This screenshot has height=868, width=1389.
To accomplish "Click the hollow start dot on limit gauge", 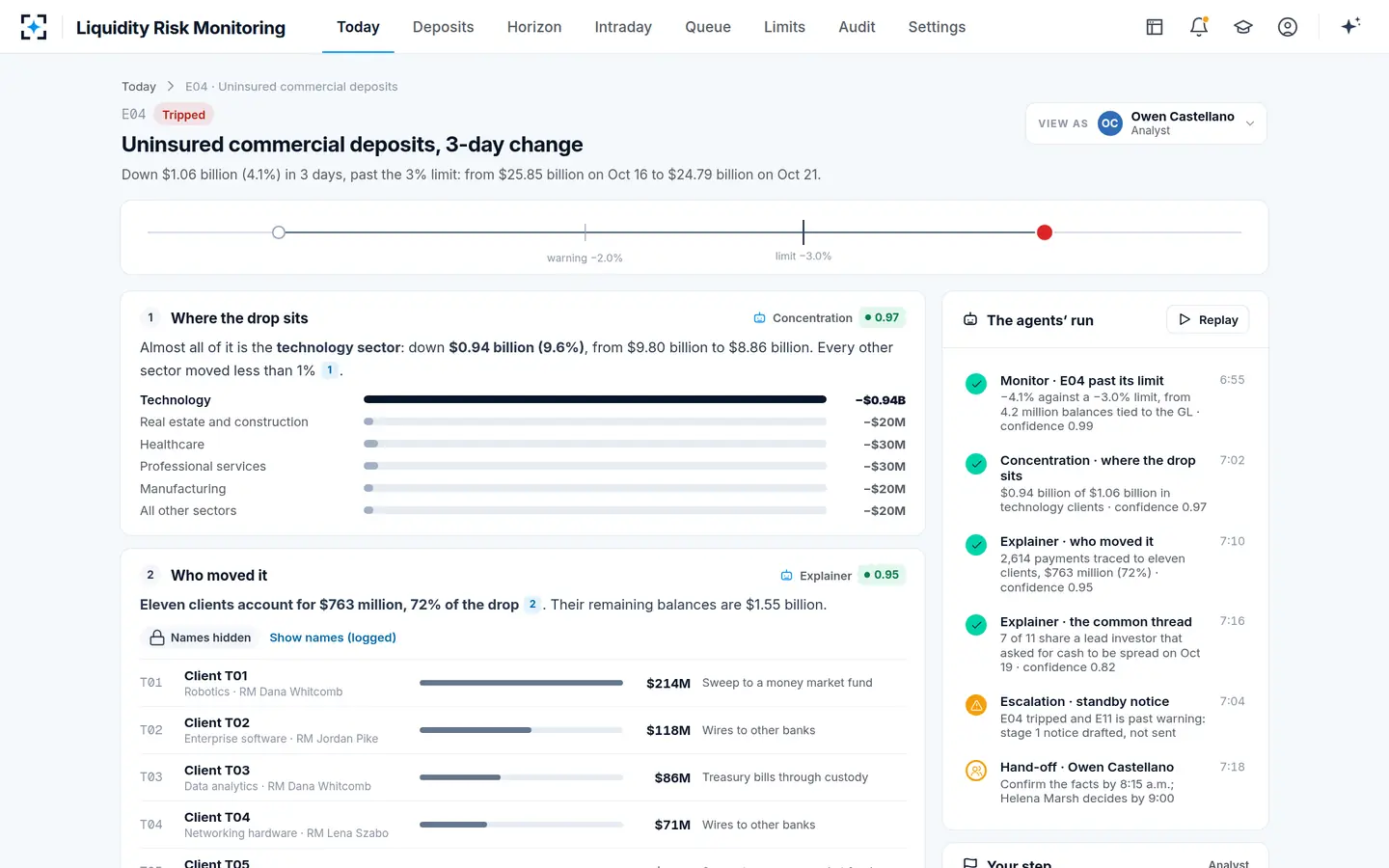I will pos(279,232).
